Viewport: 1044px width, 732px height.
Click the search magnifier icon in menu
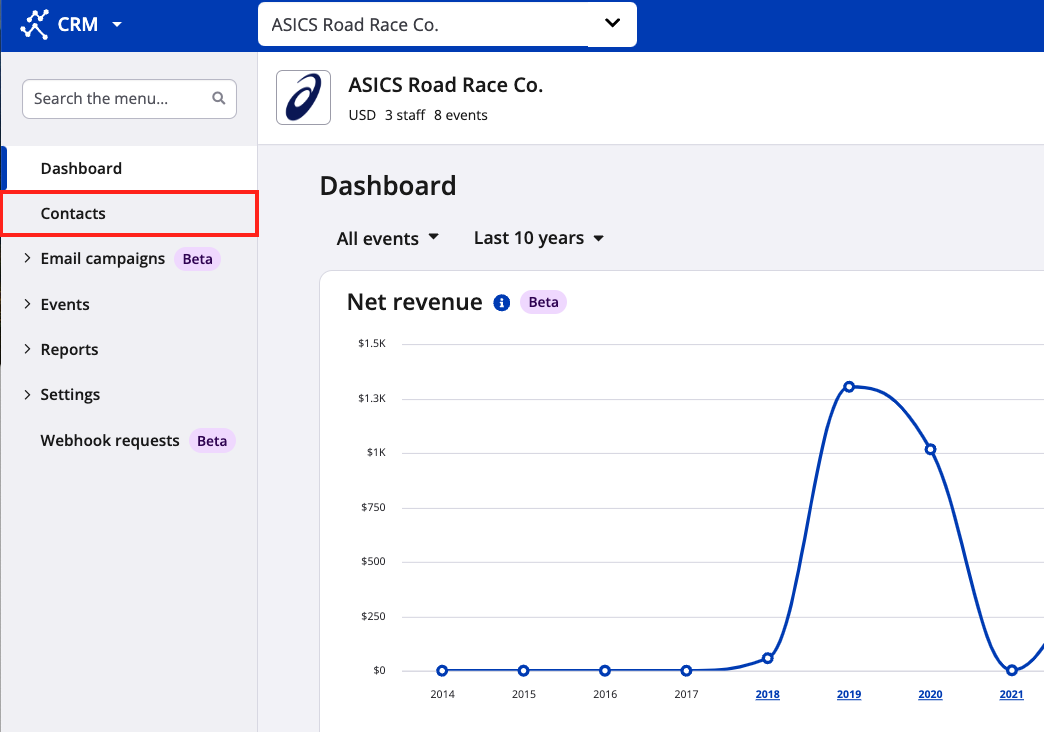[219, 99]
